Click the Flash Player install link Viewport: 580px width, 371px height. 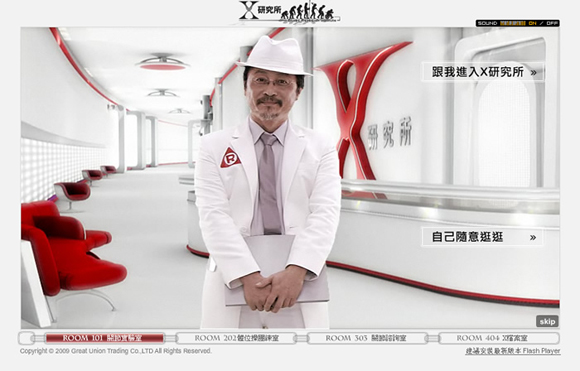(513, 351)
